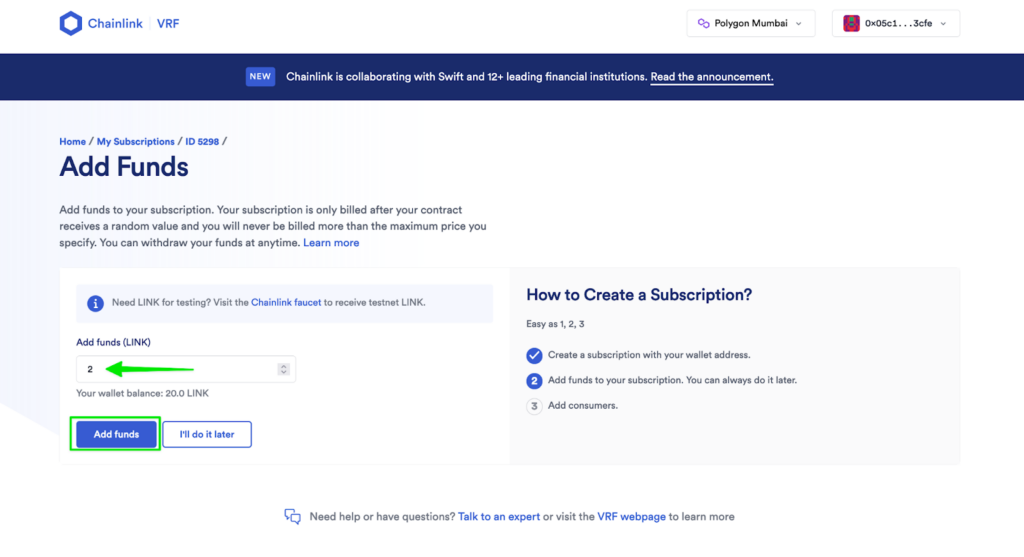
Task: Follow the Talk to an expert link
Action: pos(498,517)
